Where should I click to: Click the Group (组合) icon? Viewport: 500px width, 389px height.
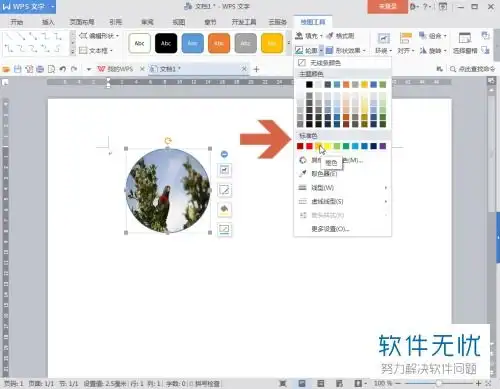423,35
